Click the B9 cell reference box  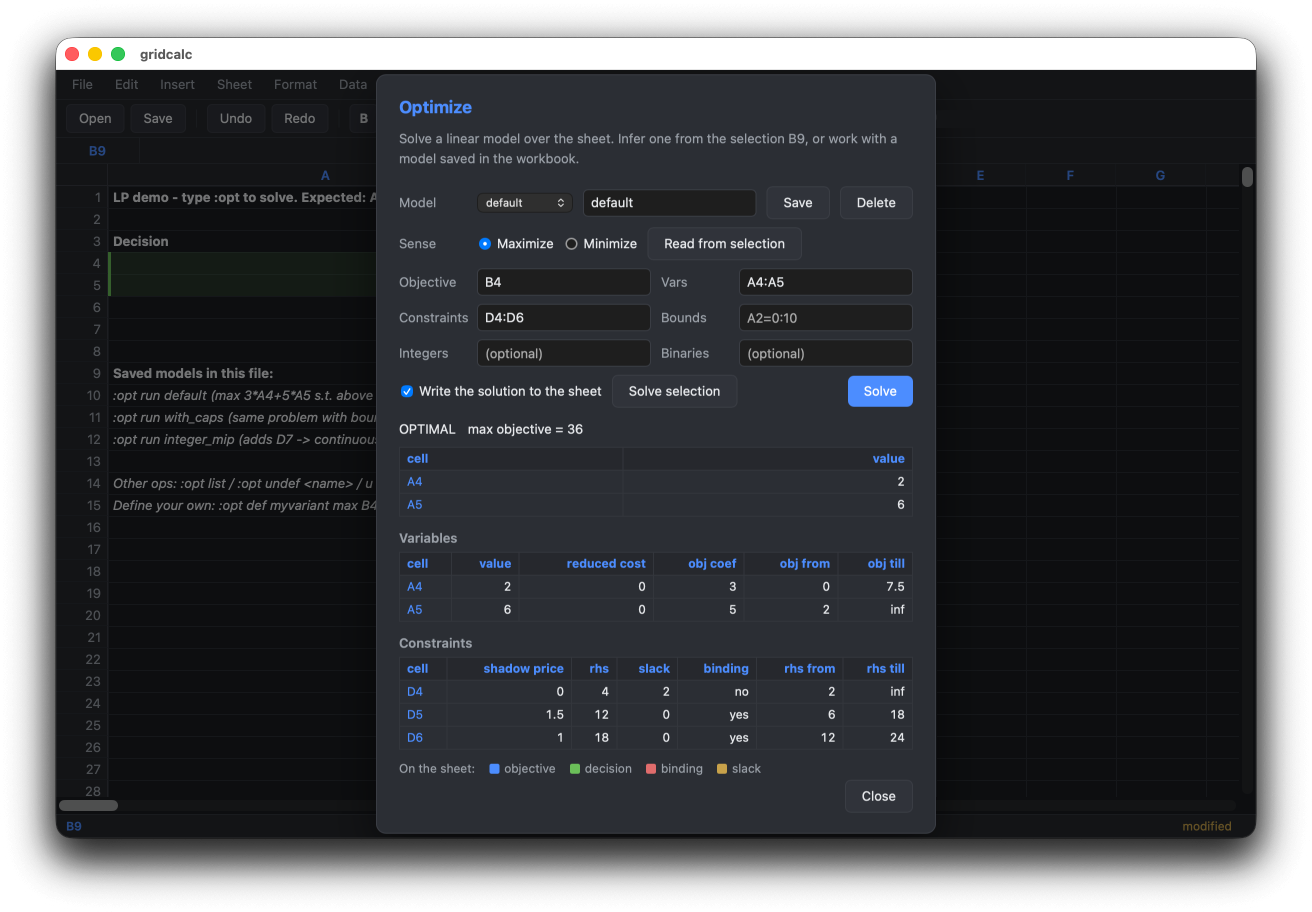click(97, 152)
